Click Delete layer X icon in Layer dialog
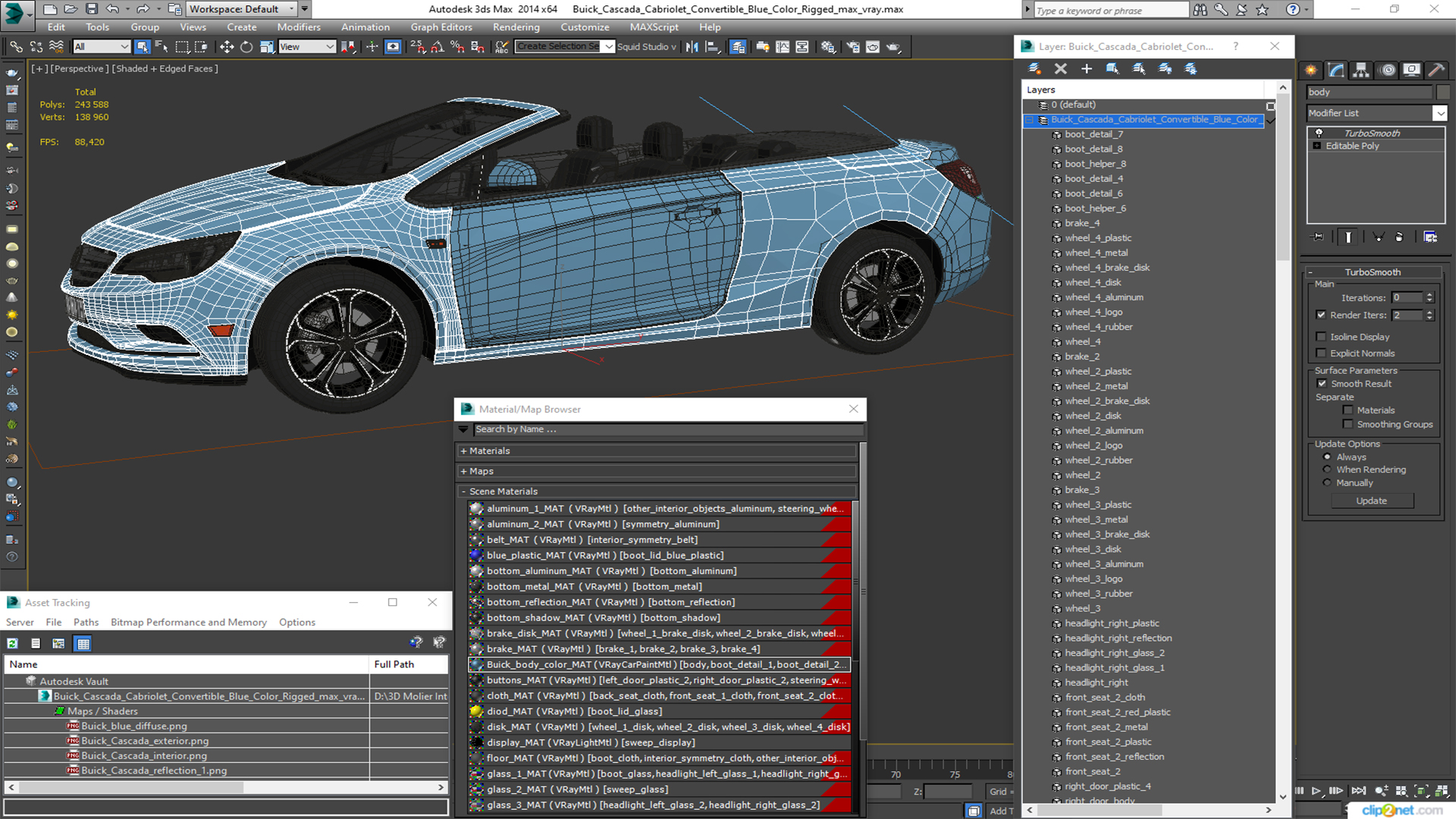Viewport: 1456px width, 819px height. coord(1060,69)
